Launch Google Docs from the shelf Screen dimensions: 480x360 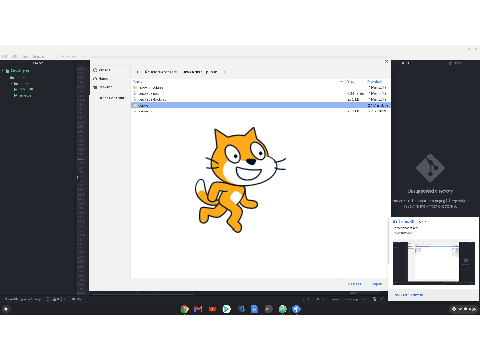(x=254, y=309)
